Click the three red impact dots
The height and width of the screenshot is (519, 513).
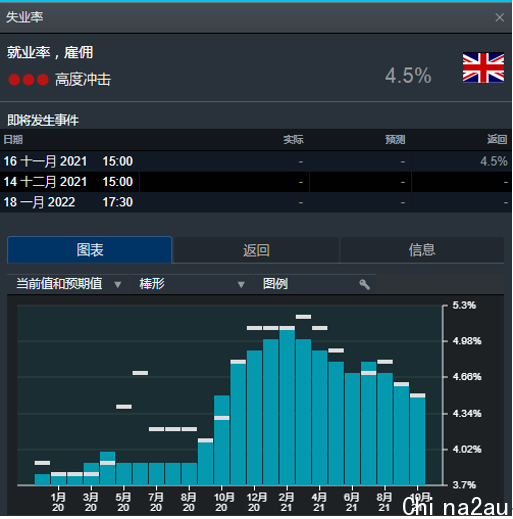(x=28, y=80)
